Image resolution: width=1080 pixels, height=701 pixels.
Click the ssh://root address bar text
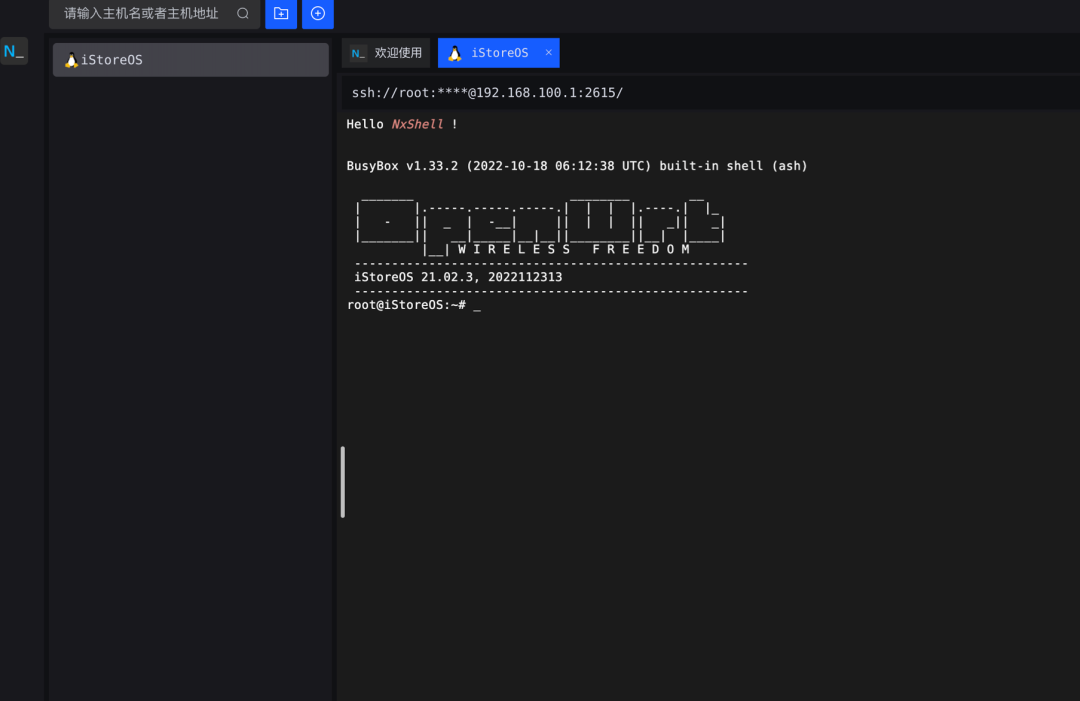click(487, 93)
